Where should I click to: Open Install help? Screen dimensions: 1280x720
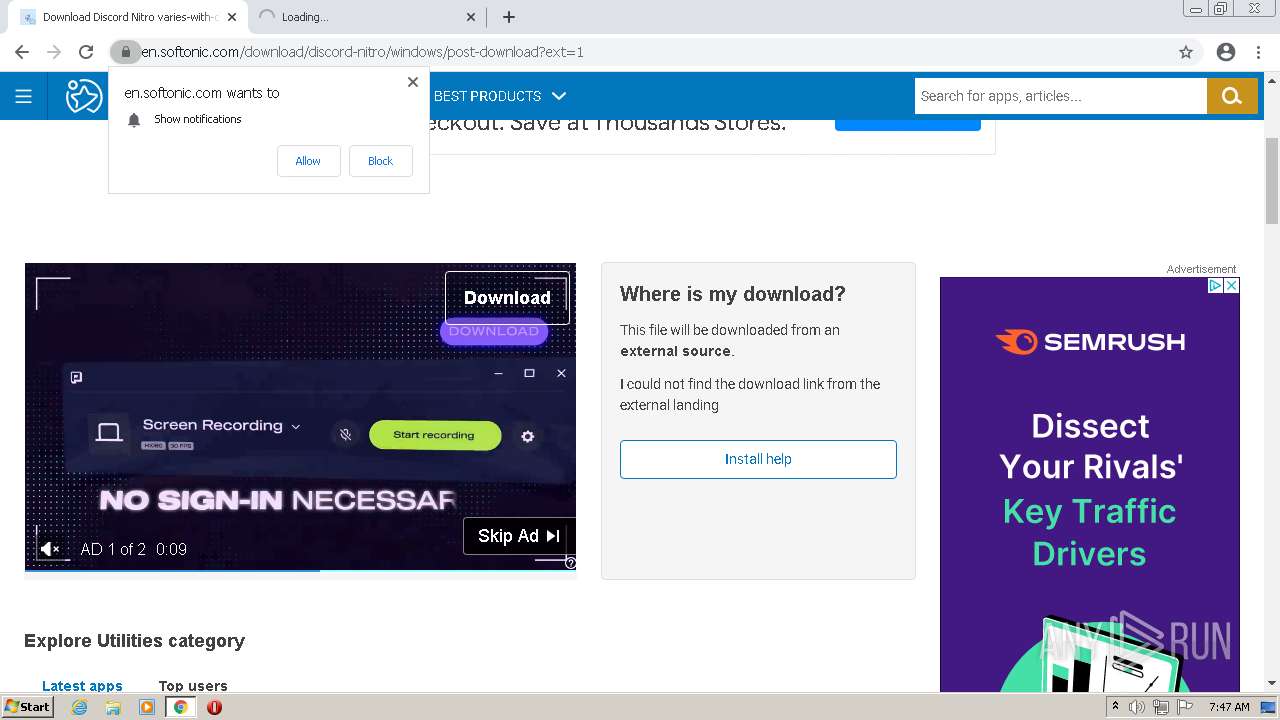pyautogui.click(x=758, y=459)
